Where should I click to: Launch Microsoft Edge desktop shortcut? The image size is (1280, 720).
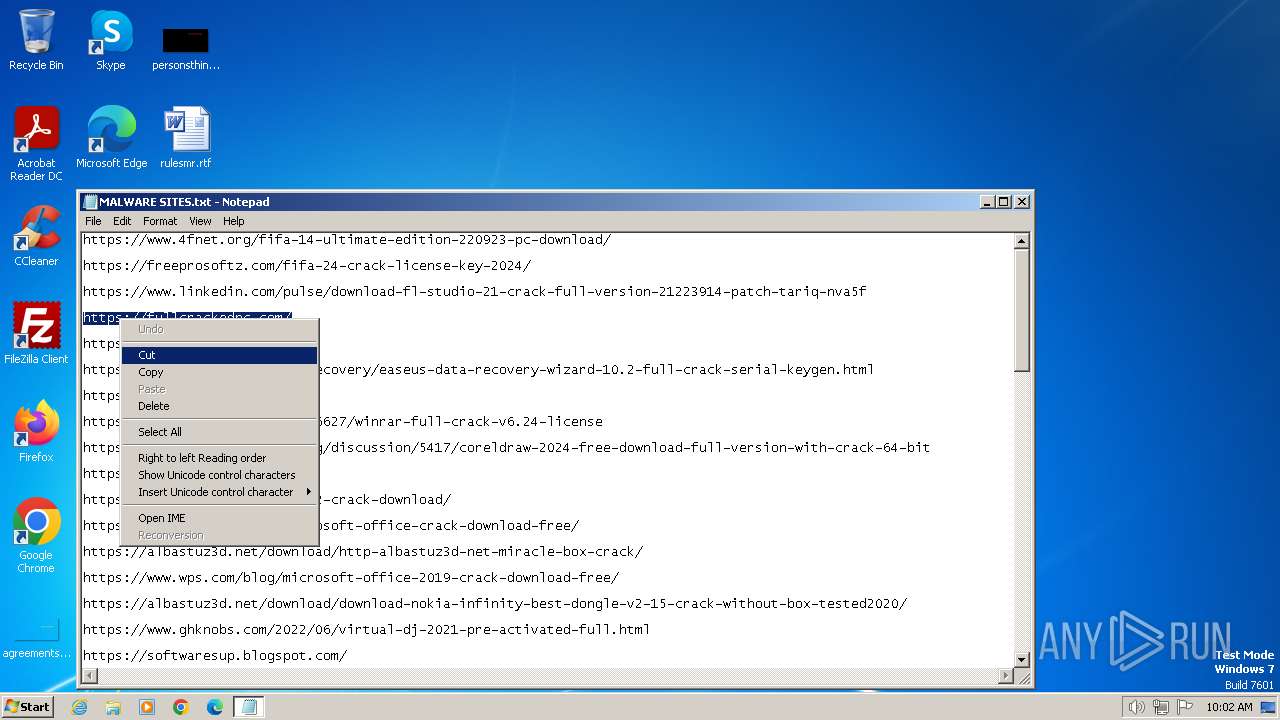pyautogui.click(x=111, y=137)
